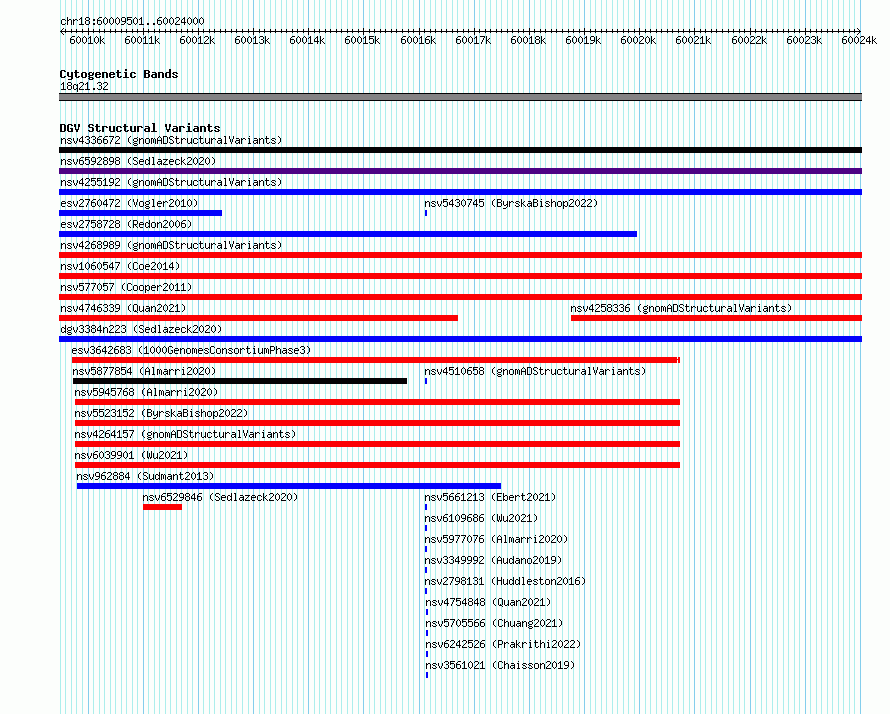Click the 60024k ruler position

tap(859, 40)
